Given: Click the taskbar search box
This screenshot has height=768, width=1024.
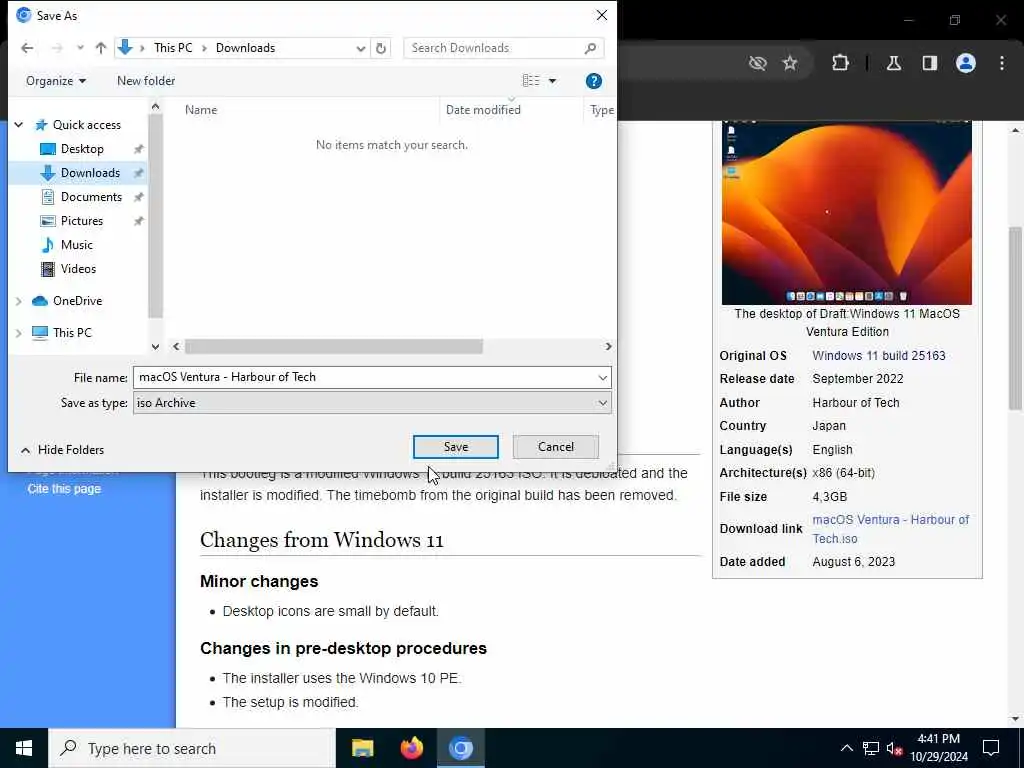Looking at the screenshot, I should [x=192, y=748].
